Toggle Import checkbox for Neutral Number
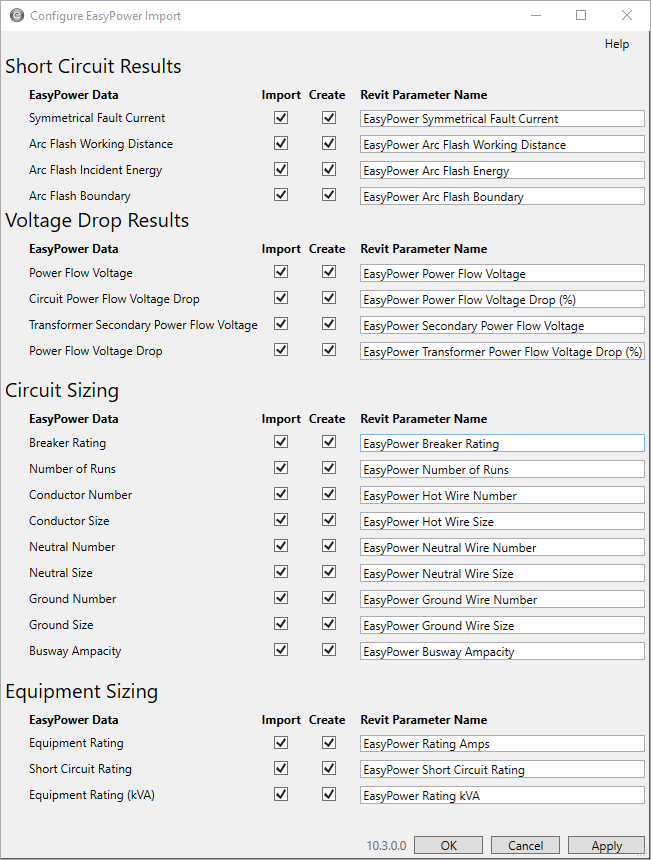 tap(281, 546)
